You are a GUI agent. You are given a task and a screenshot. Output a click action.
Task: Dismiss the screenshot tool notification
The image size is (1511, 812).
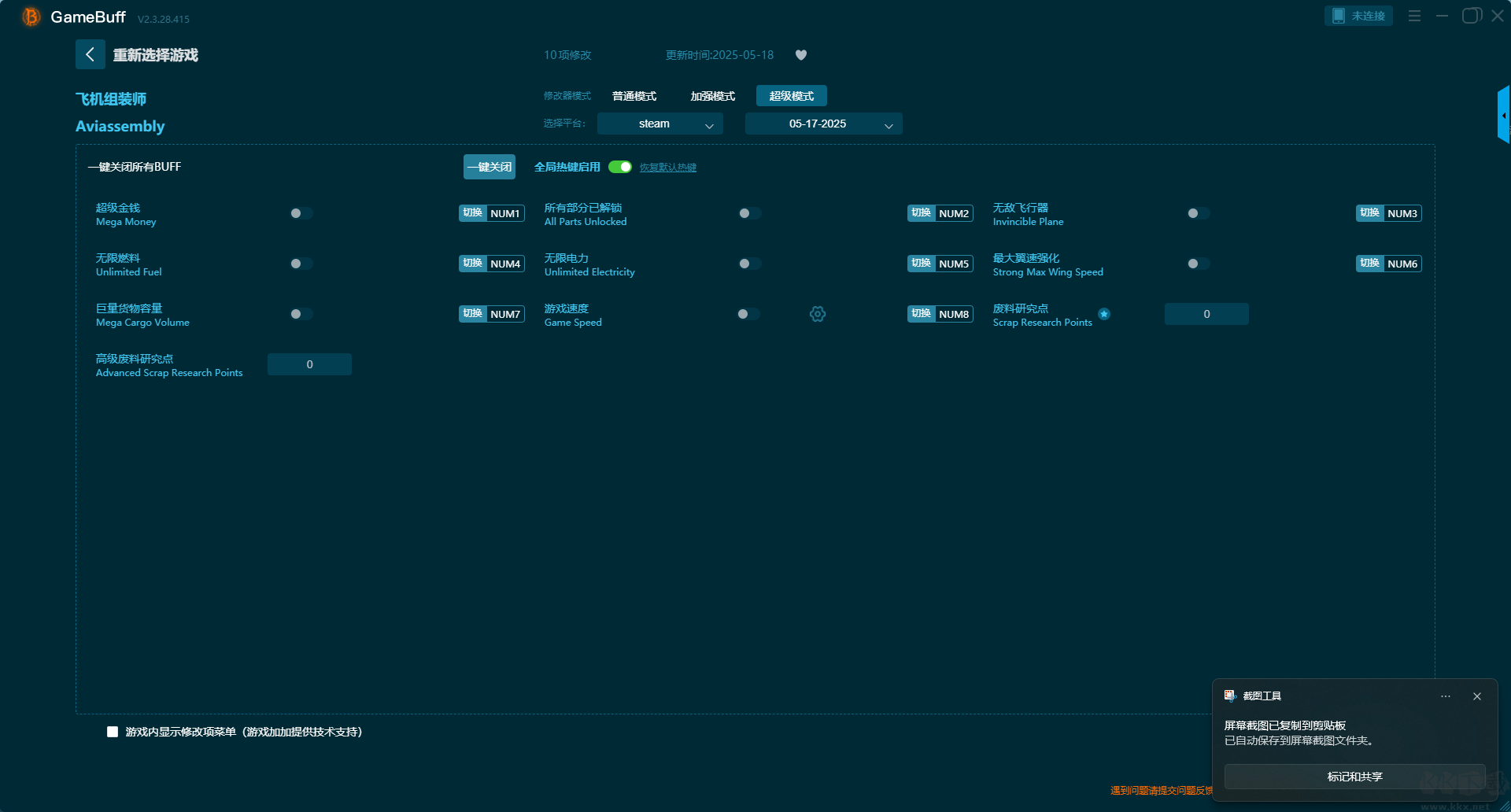pos(1477,696)
